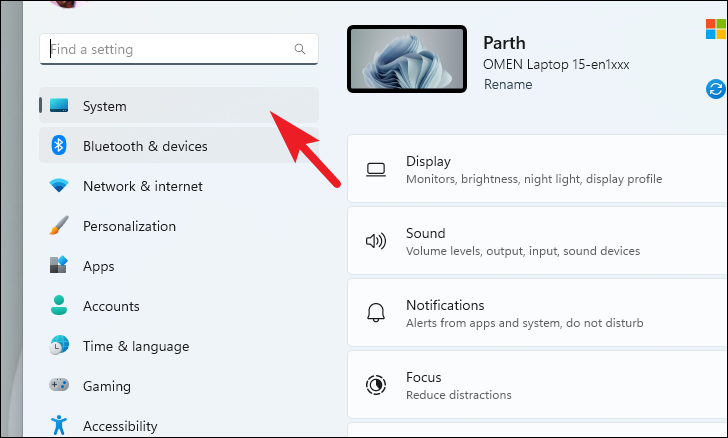Image resolution: width=728 pixels, height=438 pixels.
Task: Select Network & internet menu label
Action: [143, 186]
